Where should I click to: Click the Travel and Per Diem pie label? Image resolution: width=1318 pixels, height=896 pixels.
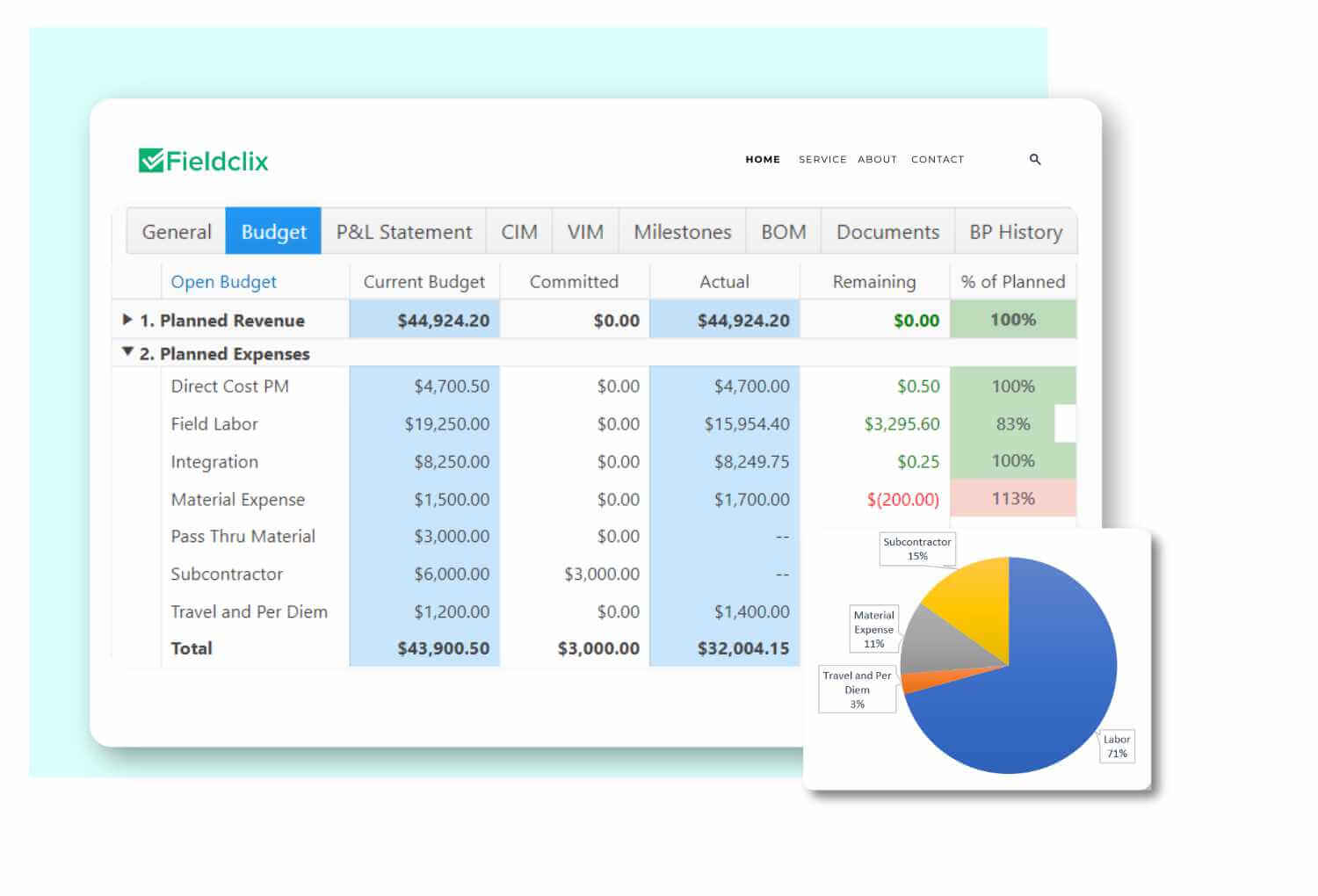coord(857,690)
